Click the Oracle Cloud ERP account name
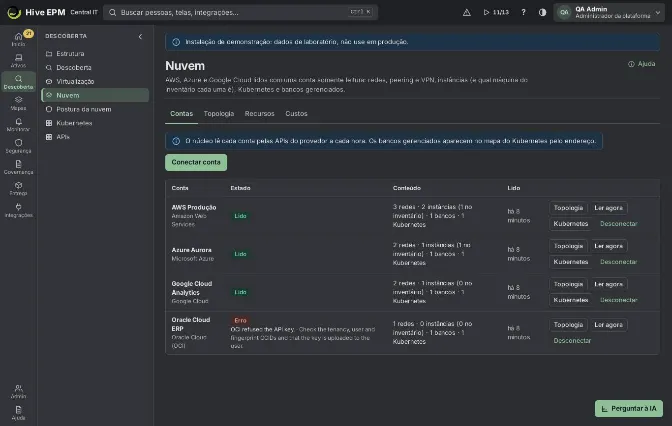Image resolution: width=672 pixels, height=426 pixels. [191, 324]
